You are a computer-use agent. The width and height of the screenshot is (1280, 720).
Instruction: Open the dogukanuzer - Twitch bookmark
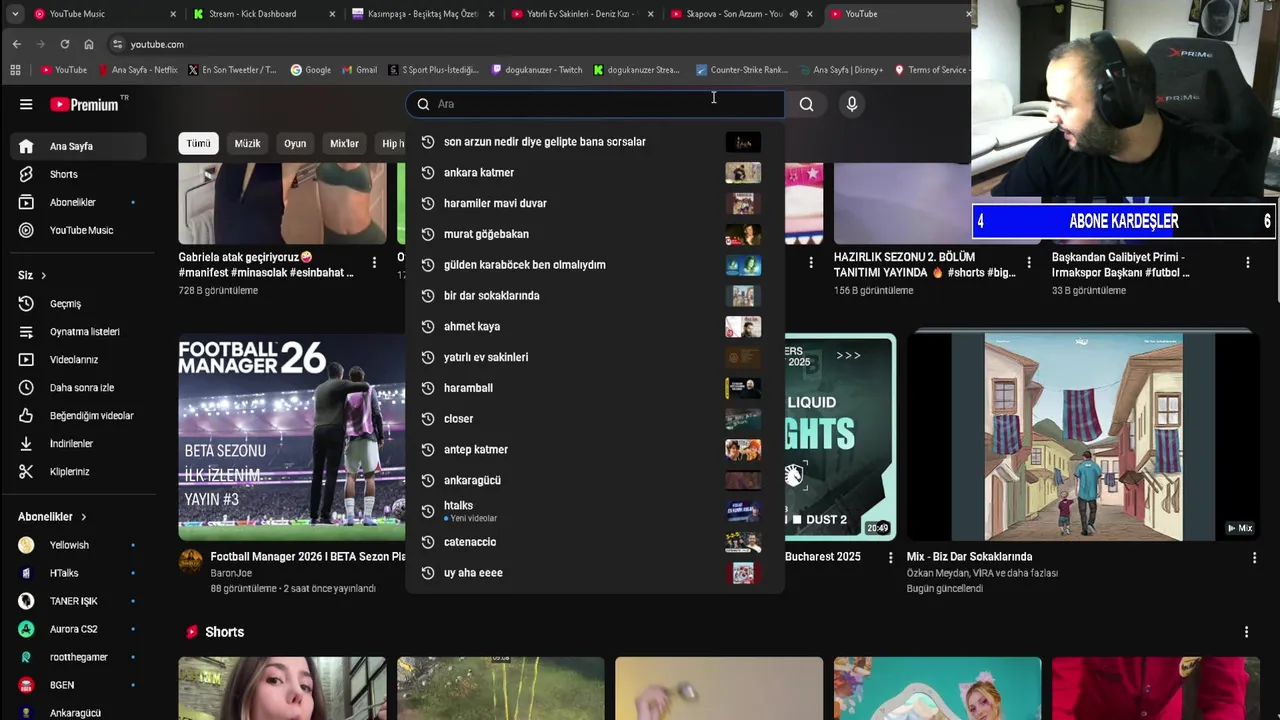point(537,70)
